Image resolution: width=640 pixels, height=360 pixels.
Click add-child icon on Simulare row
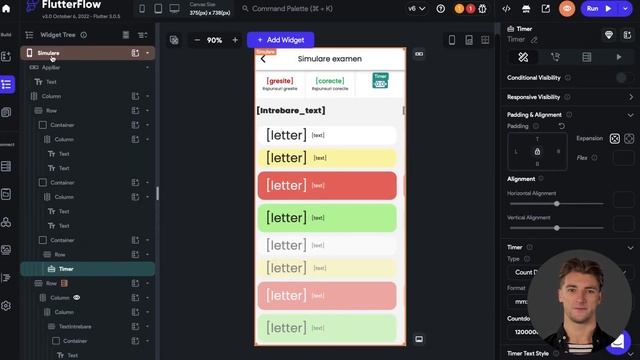click(x=135, y=53)
